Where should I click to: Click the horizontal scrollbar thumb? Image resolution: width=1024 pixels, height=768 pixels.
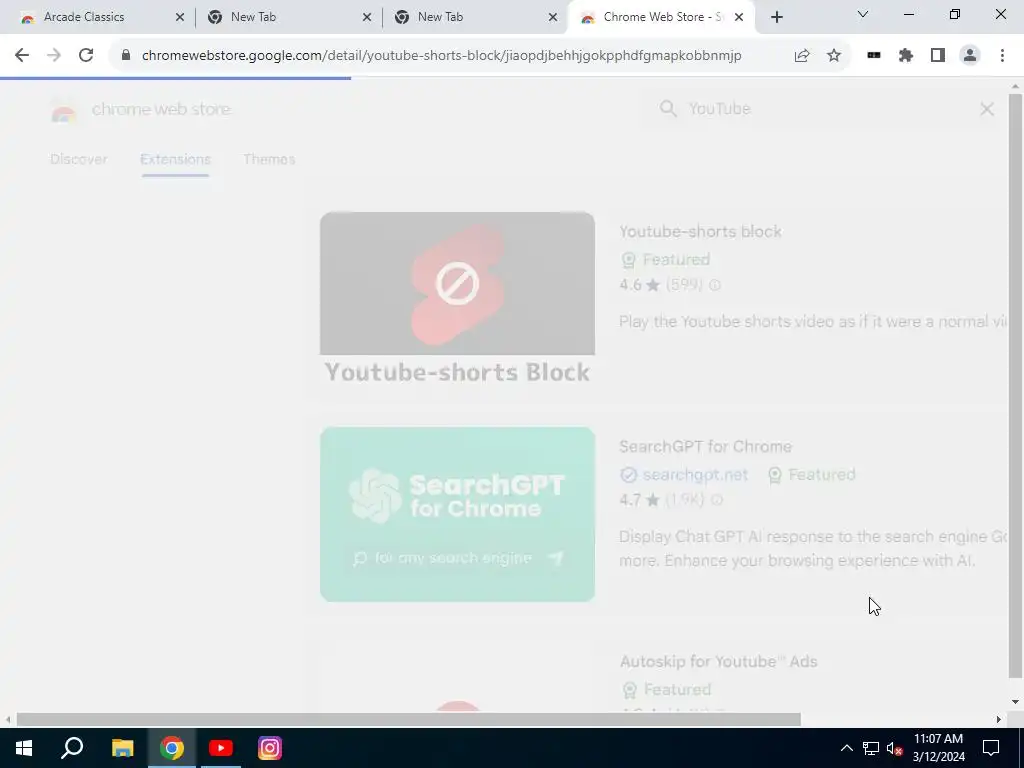click(x=408, y=720)
